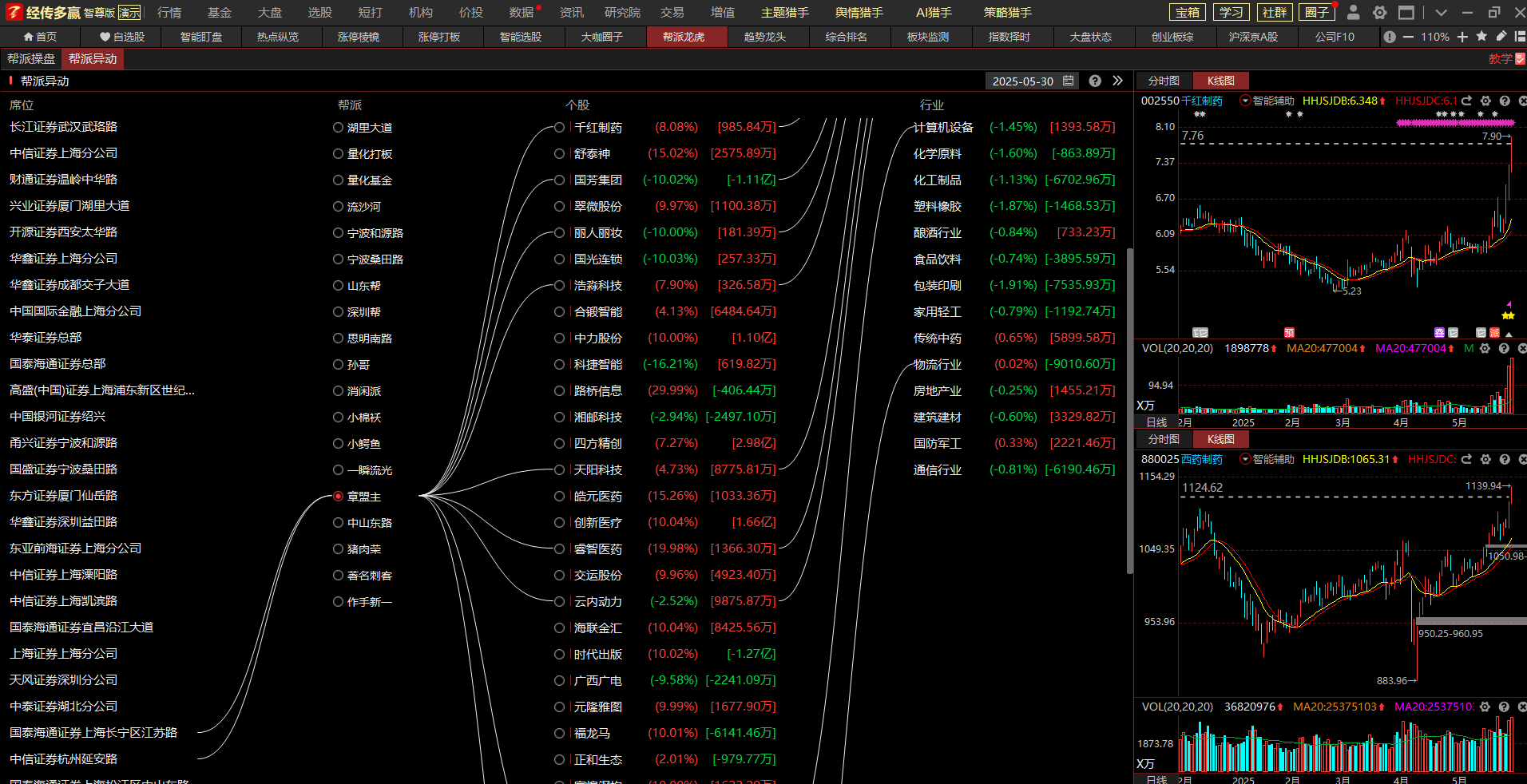This screenshot has height=784, width=1527.
Task: Open gear settings on 西药制药 chart header
Action: [1485, 459]
